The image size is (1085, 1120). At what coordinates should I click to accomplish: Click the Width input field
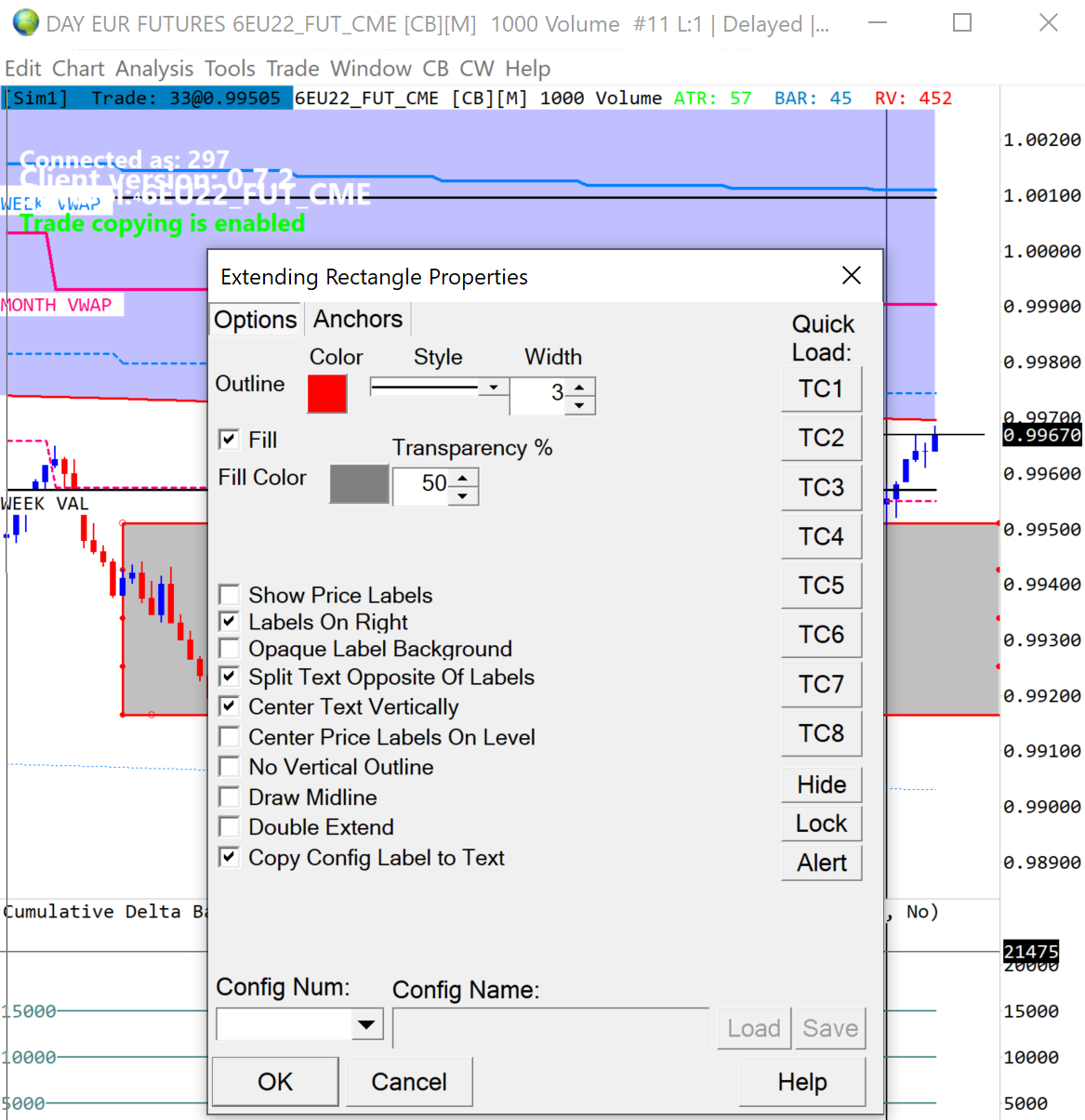click(538, 395)
